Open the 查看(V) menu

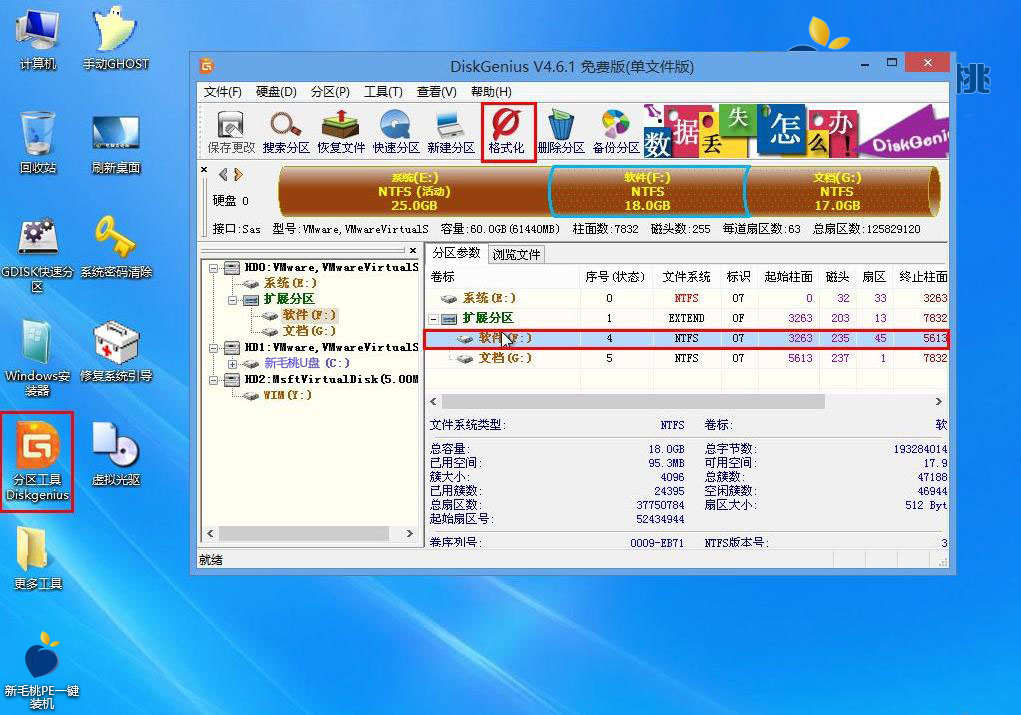click(436, 92)
